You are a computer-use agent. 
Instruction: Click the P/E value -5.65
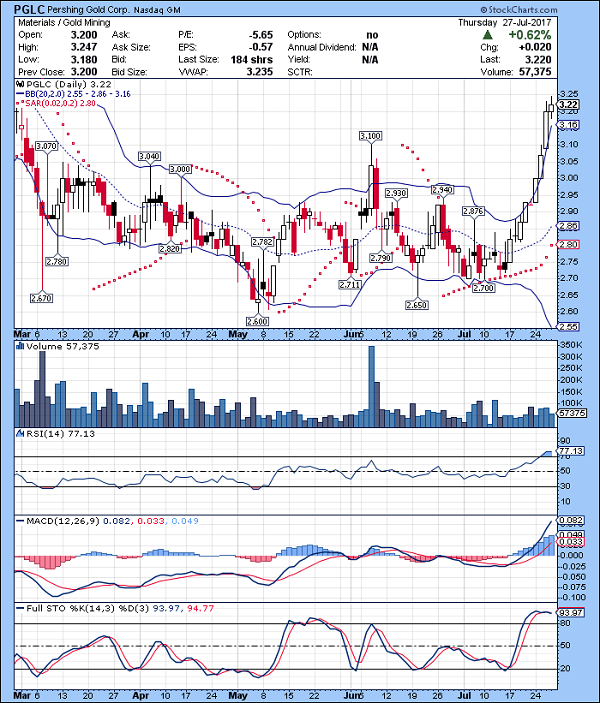click(x=261, y=35)
